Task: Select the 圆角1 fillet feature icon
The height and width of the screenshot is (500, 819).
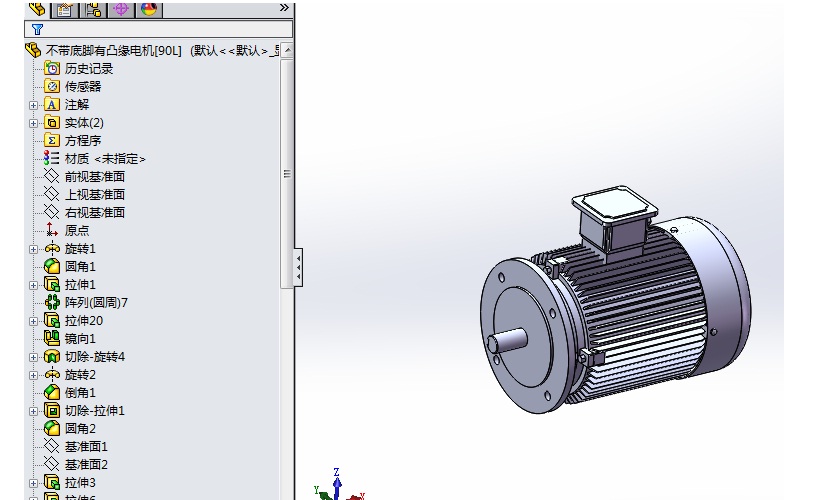Action: tap(52, 266)
